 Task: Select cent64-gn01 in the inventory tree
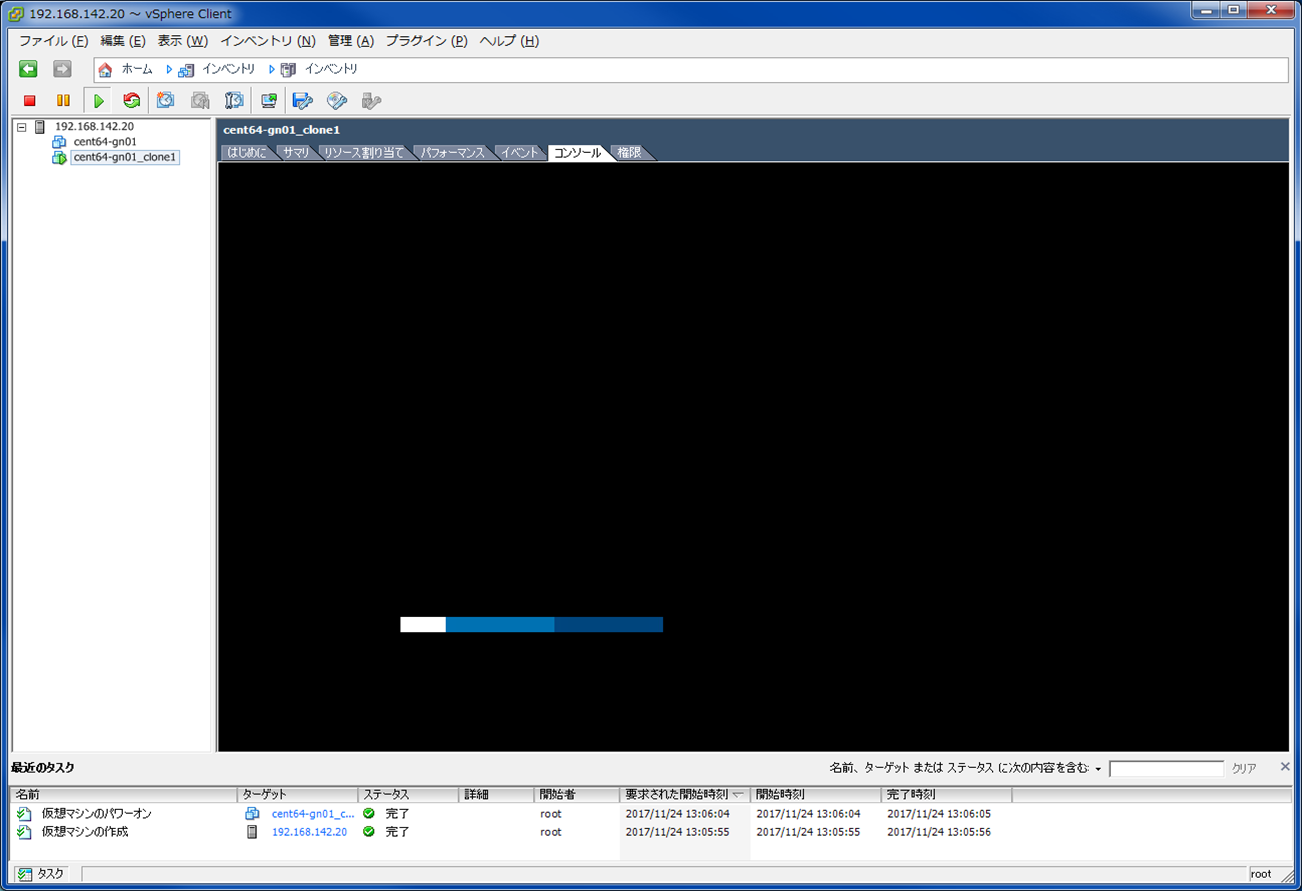tap(105, 142)
